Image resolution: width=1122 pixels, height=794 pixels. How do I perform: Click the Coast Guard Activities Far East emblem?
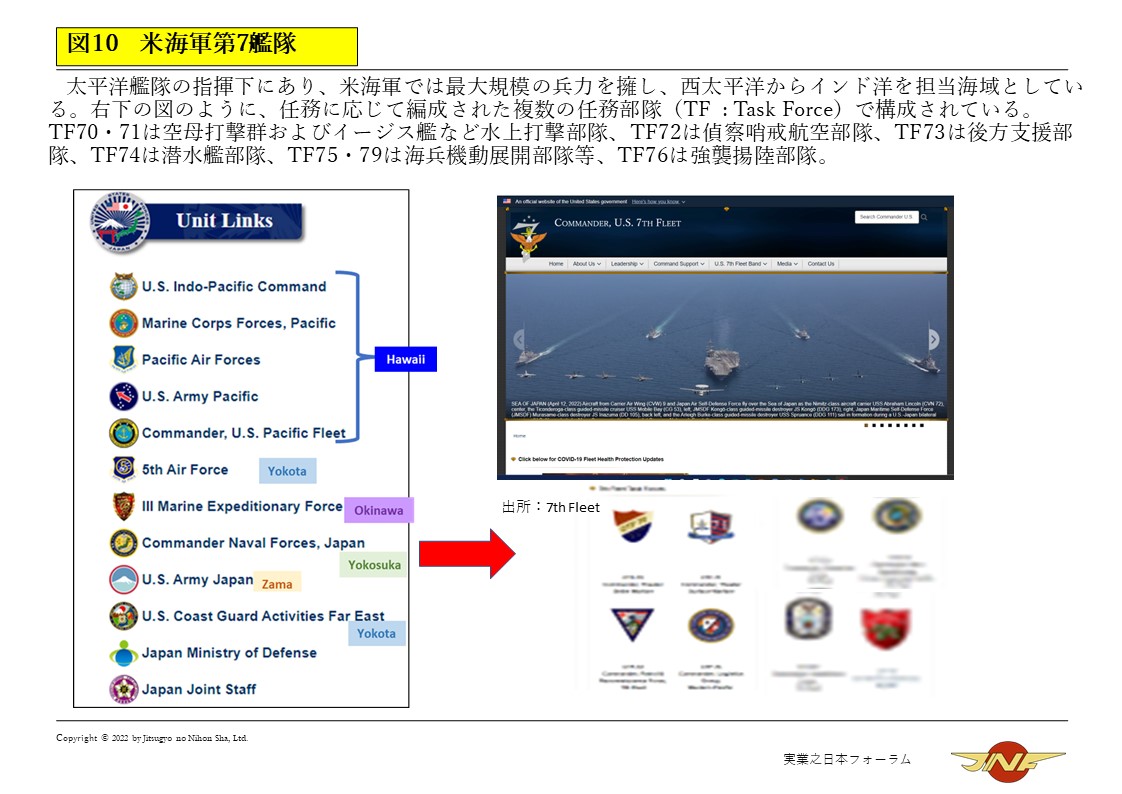click(x=124, y=616)
